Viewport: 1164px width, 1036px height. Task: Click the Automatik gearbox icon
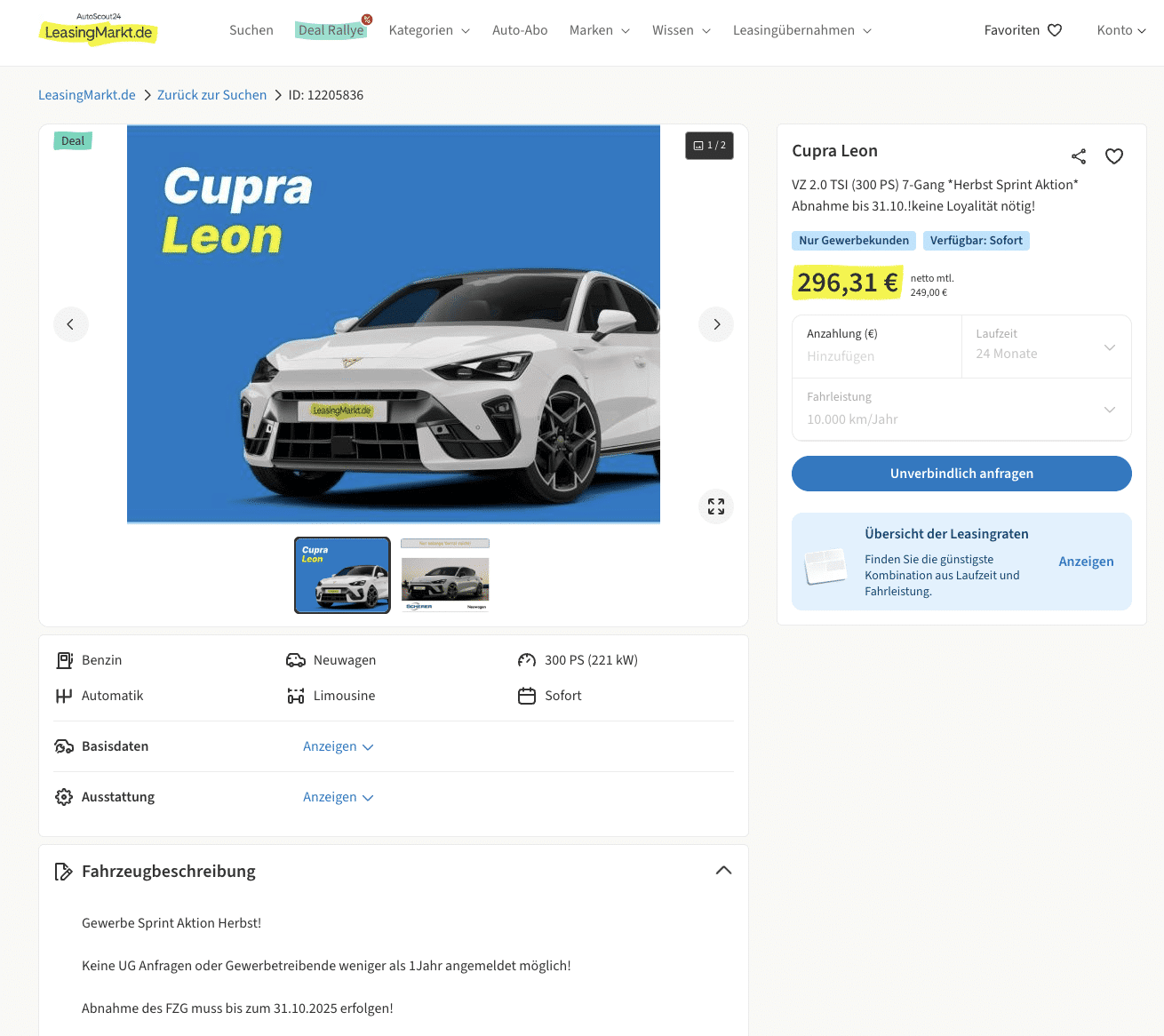[64, 696]
